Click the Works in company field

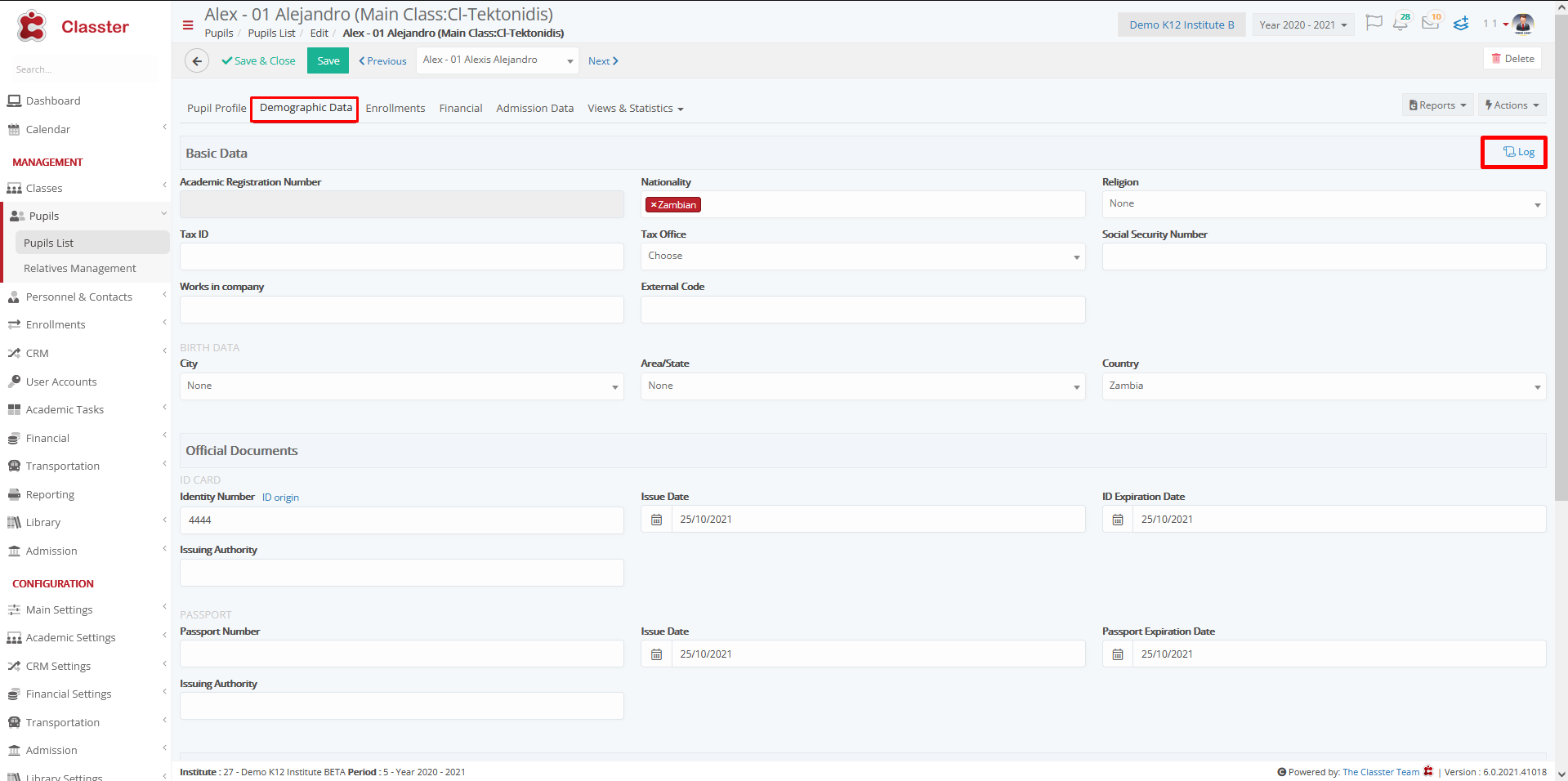pyautogui.click(x=401, y=310)
